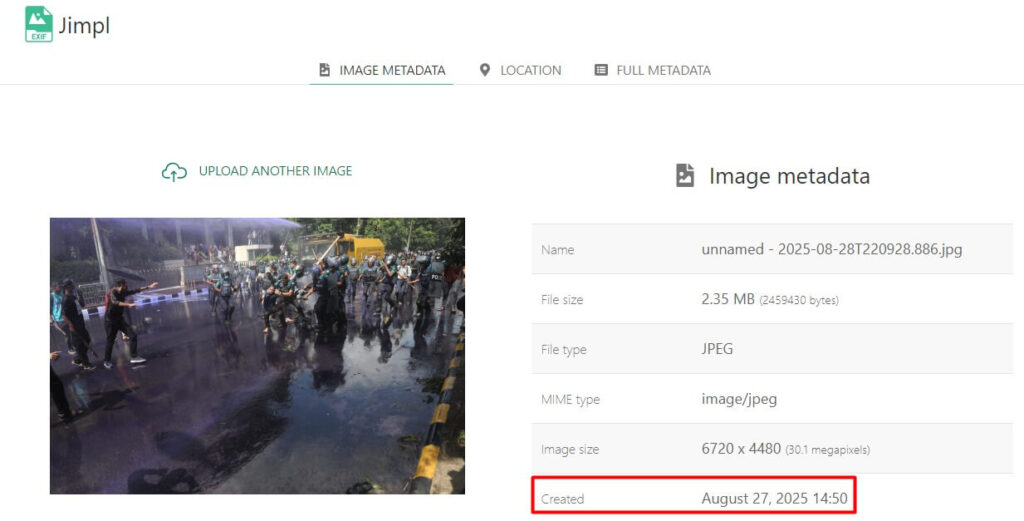Click the File size row label

tap(562, 300)
